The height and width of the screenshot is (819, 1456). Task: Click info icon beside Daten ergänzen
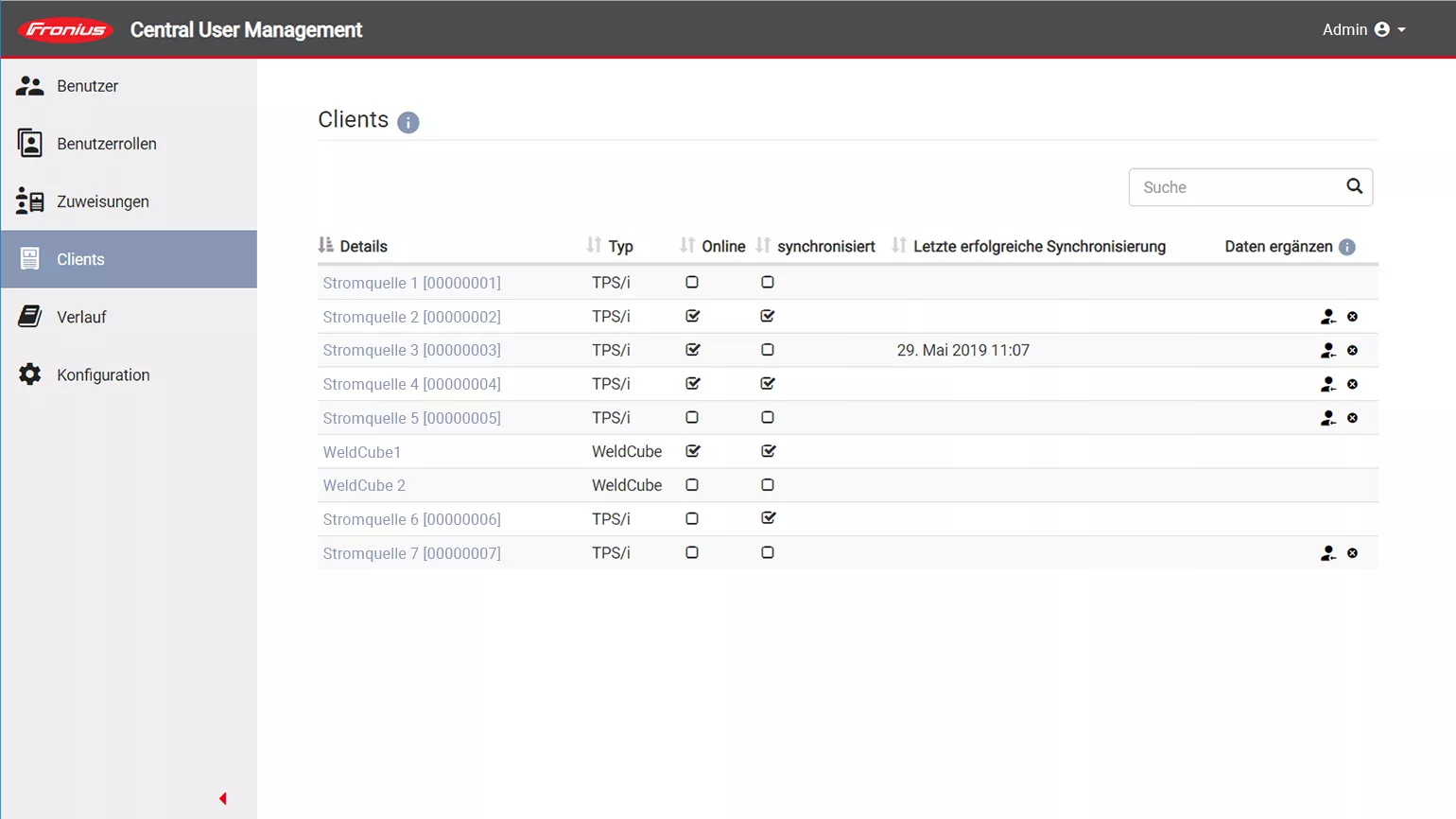(x=1347, y=247)
